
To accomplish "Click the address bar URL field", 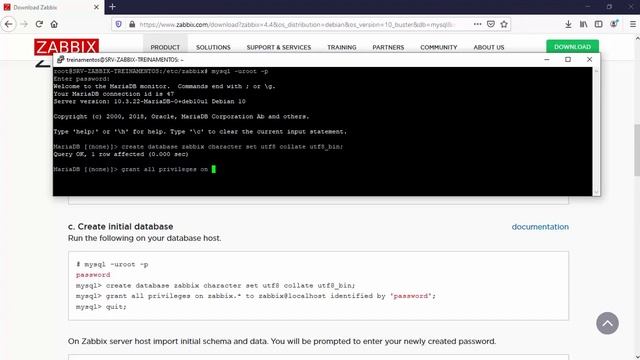I will [296, 24].
